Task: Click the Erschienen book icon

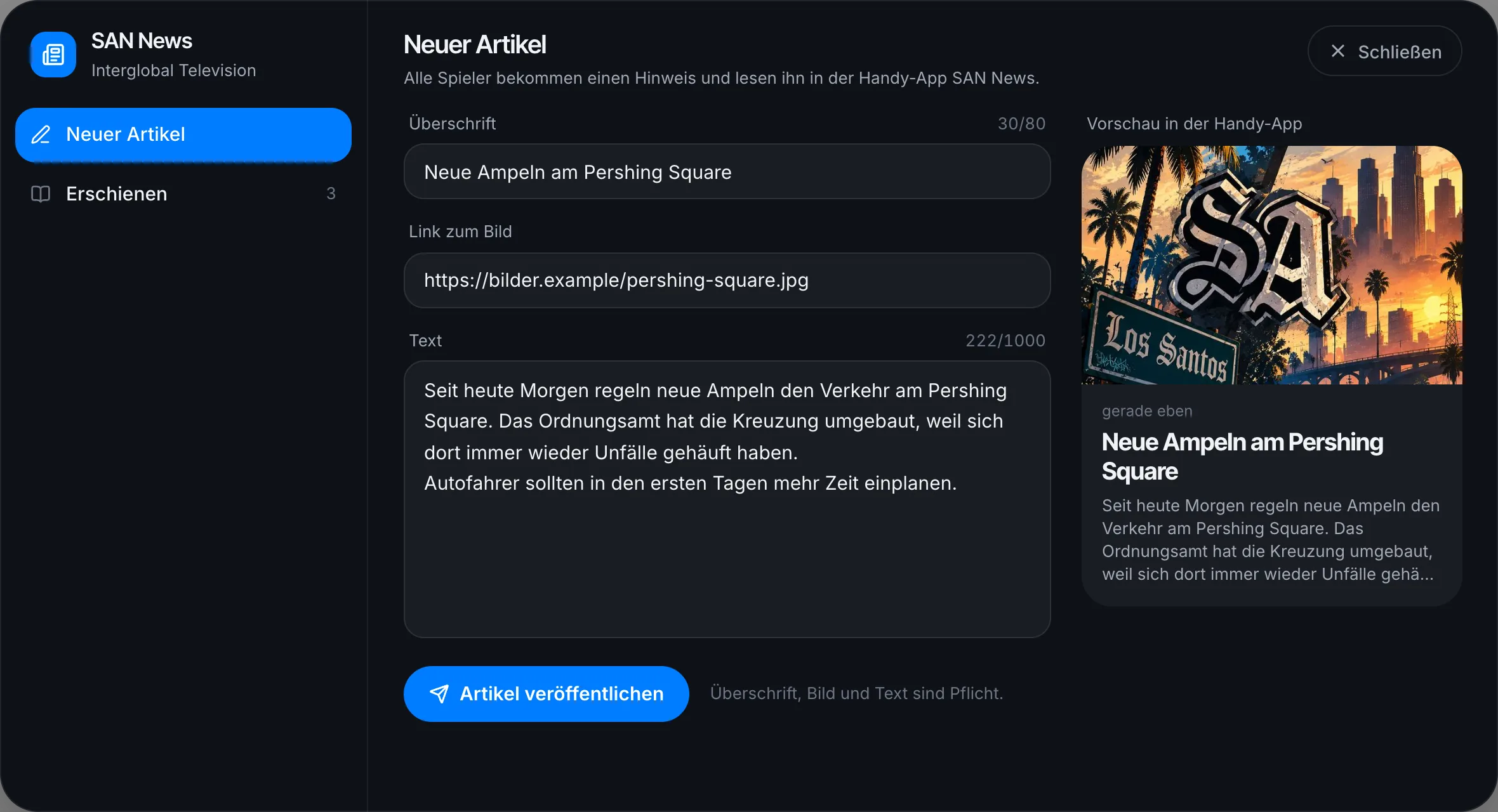Action: (41, 194)
